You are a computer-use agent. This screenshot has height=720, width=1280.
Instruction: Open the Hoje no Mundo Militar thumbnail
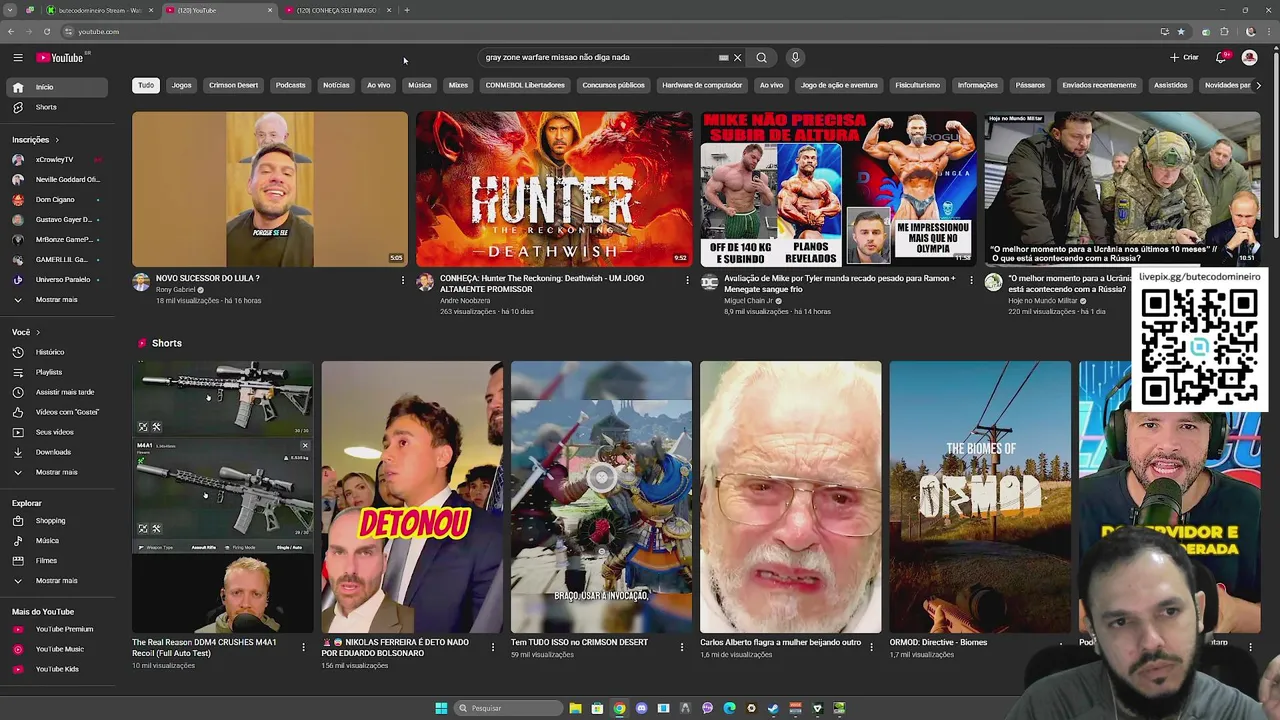1122,189
